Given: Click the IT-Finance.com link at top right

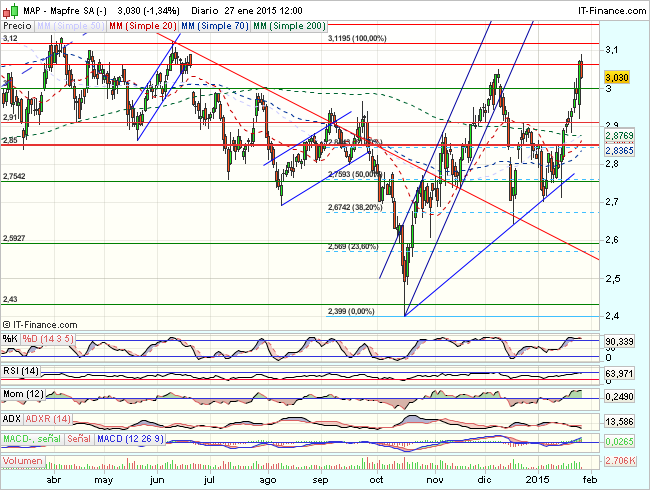Looking at the screenshot, I should [606, 8].
